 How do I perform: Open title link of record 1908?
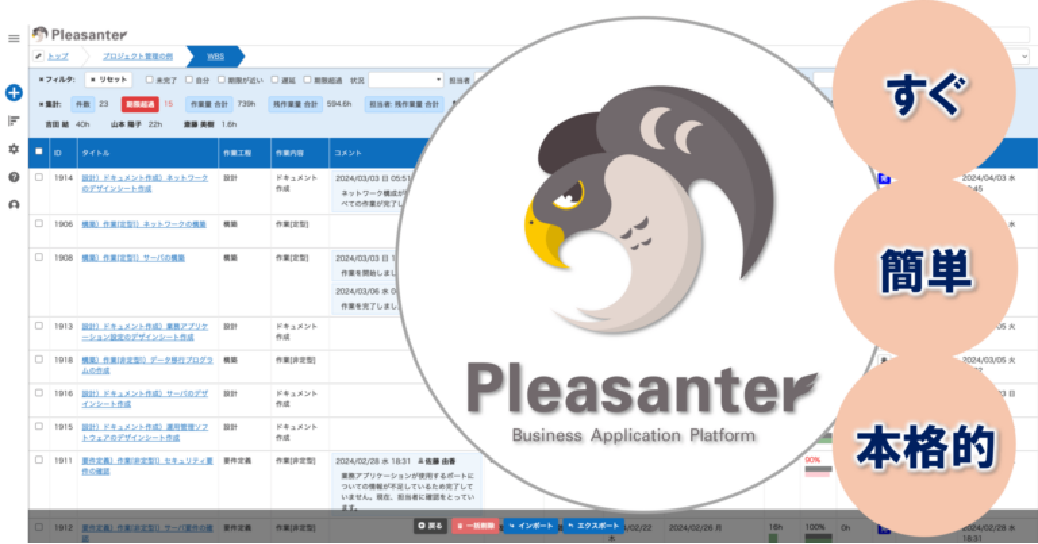coord(132,258)
